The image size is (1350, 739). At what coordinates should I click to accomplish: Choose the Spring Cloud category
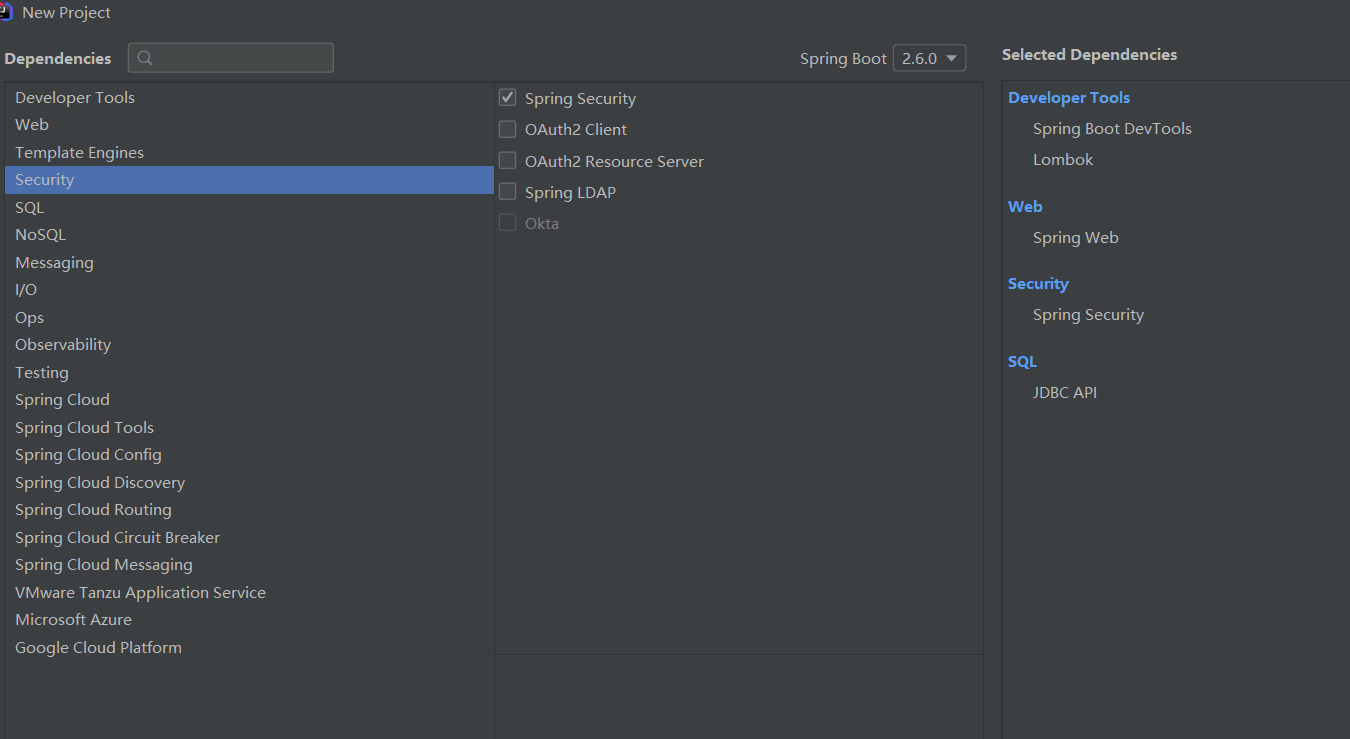[x=249, y=400]
